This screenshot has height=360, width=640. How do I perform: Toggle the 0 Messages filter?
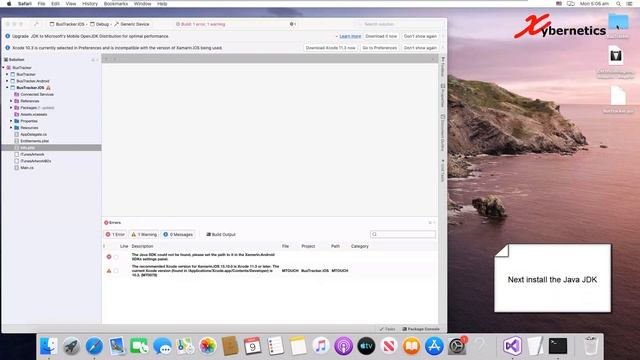tap(178, 234)
